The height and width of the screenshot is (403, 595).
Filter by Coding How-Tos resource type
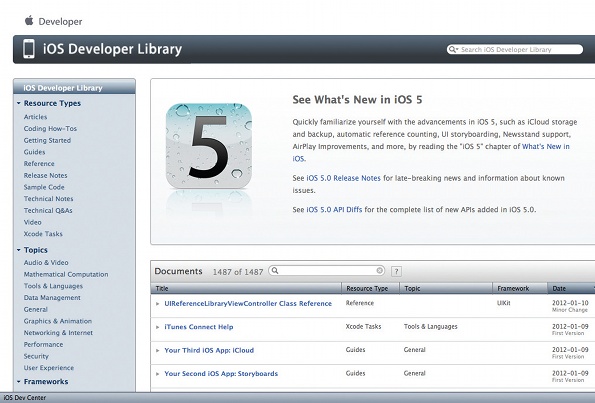50,129
